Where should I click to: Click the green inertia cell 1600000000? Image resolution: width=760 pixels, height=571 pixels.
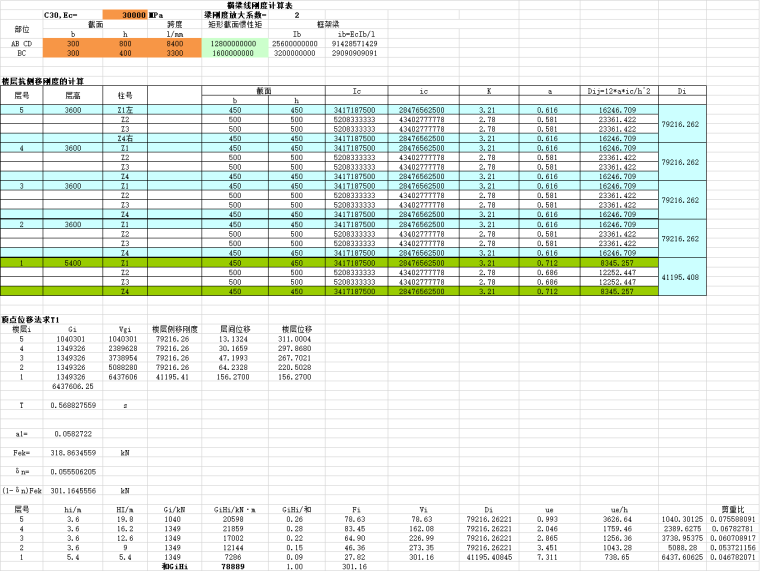234,53
